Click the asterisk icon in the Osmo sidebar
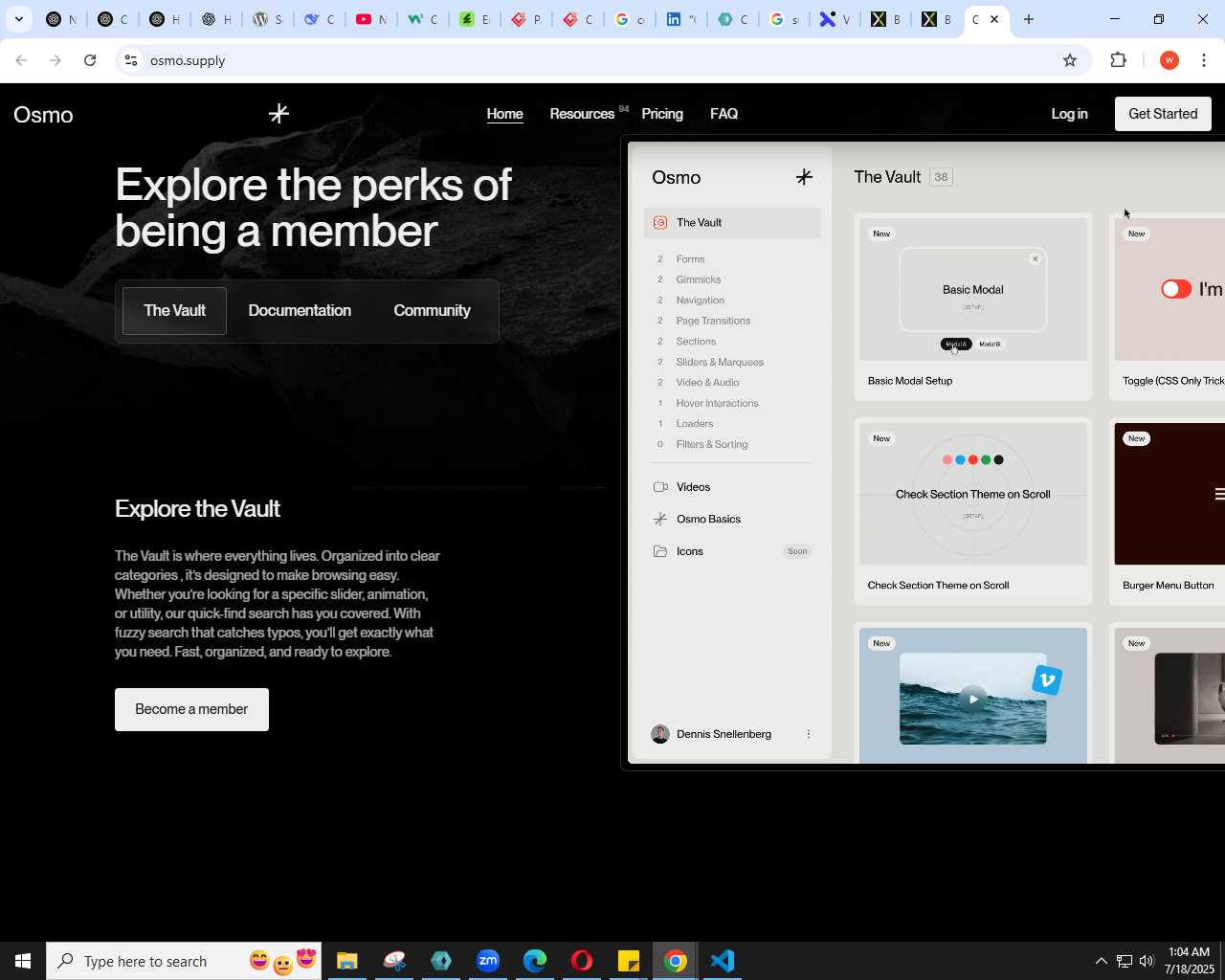Screen dimensions: 1225x980 pyautogui.click(x=804, y=177)
